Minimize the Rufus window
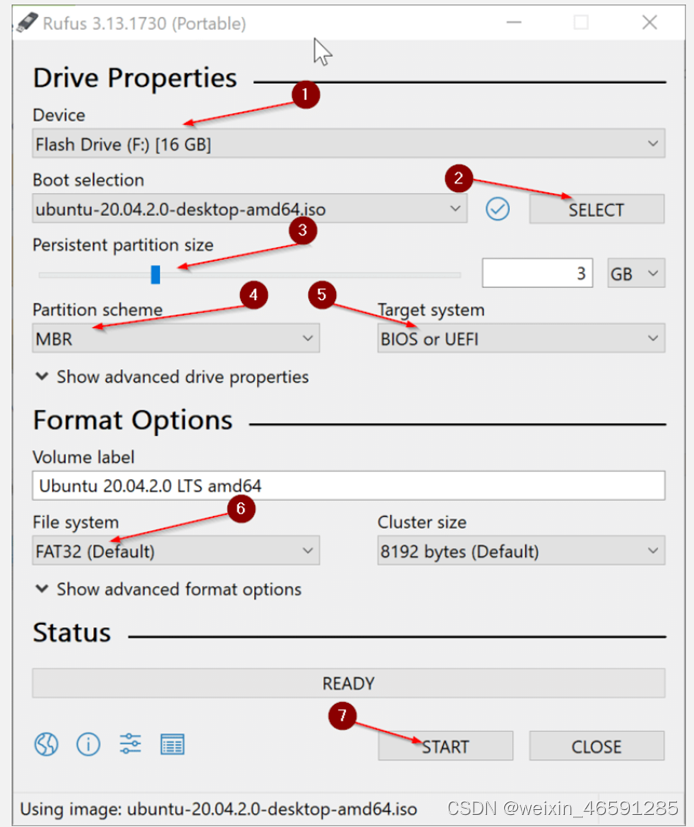Viewport: 694px width, 827px height. [x=514, y=23]
